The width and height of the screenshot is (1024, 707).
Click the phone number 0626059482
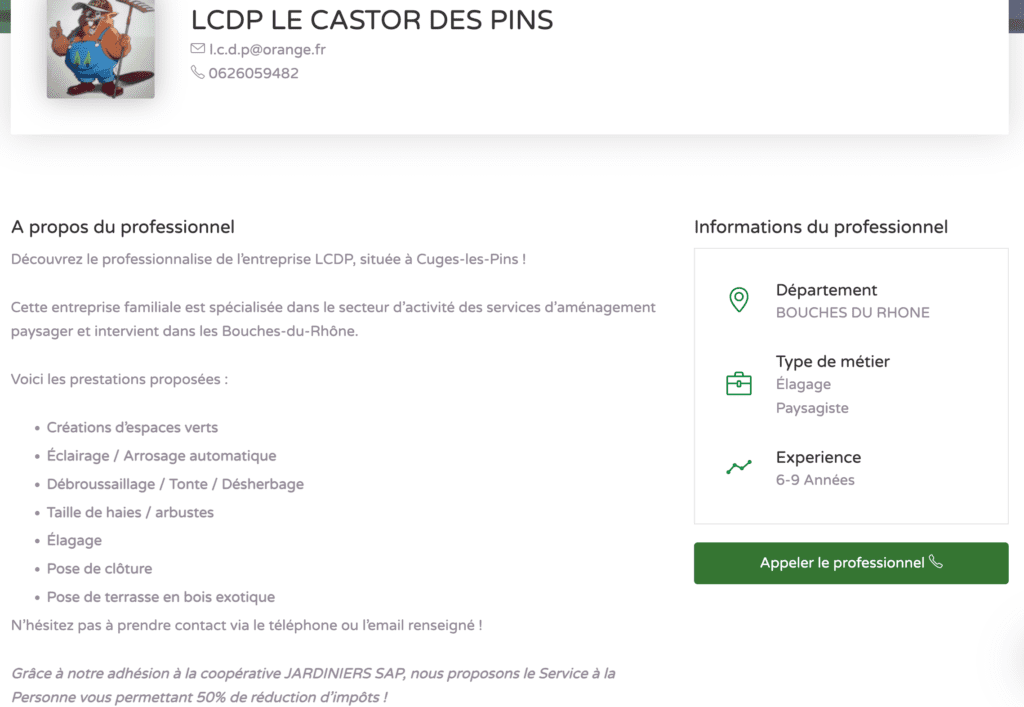(253, 73)
